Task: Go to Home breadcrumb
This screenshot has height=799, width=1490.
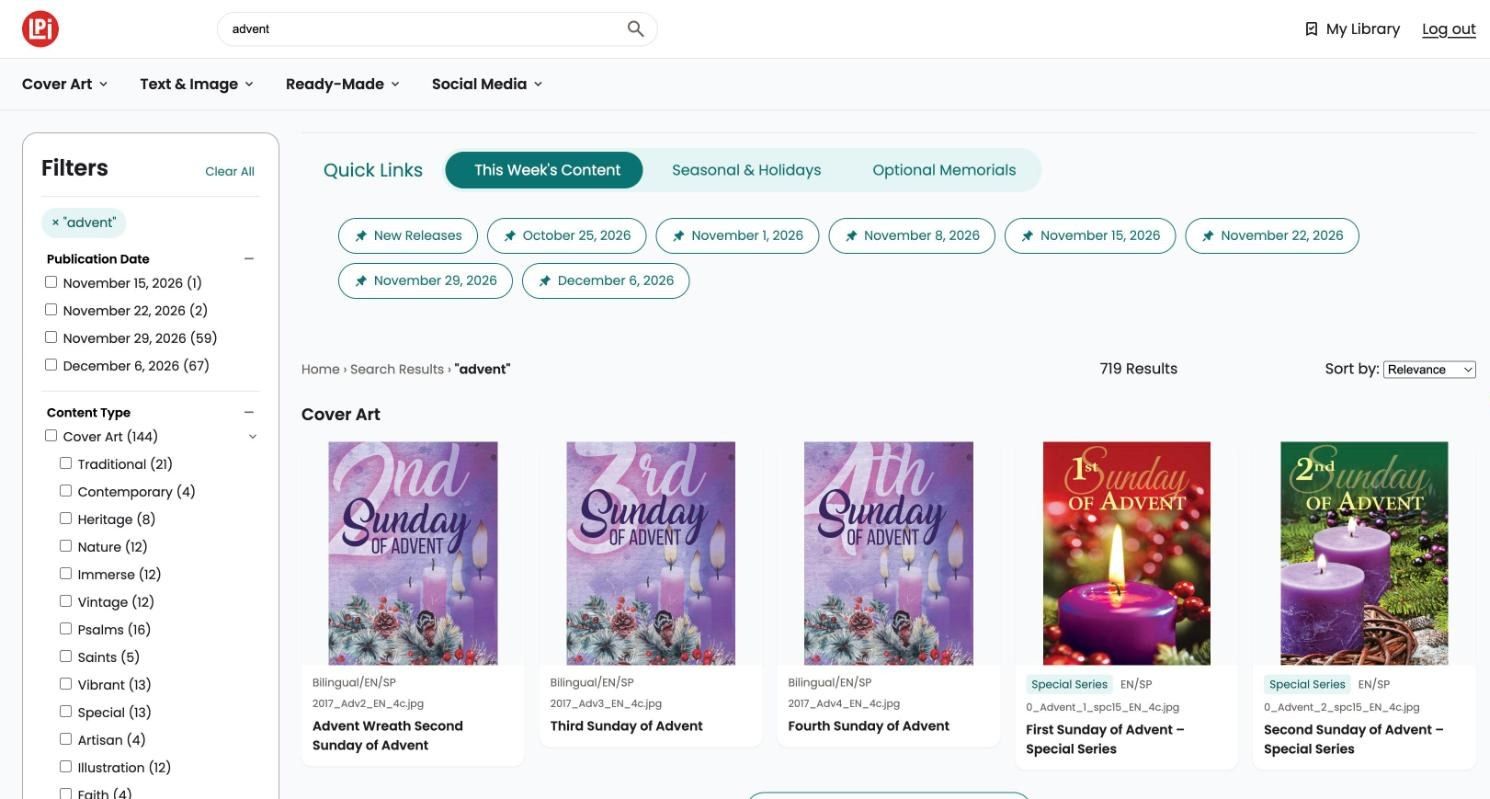Action: coord(320,369)
